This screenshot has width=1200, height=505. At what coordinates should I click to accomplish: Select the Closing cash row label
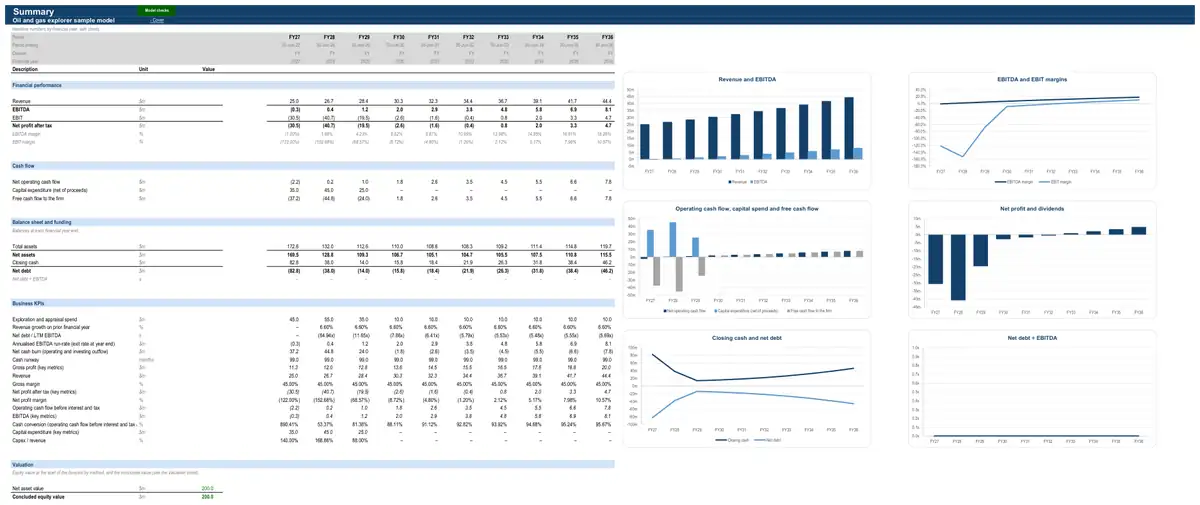pos(25,262)
